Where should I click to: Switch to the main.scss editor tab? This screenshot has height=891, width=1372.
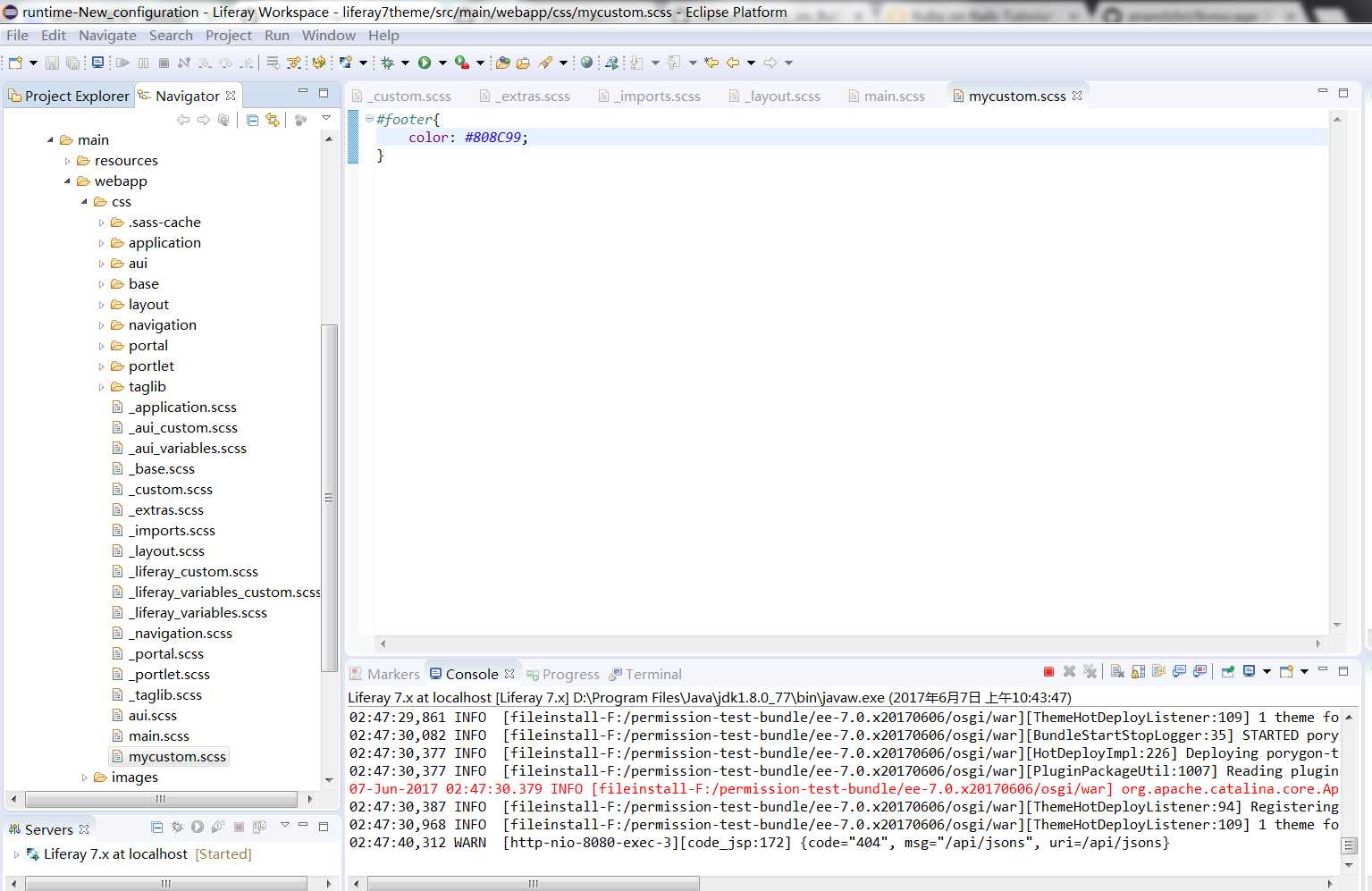(x=887, y=96)
